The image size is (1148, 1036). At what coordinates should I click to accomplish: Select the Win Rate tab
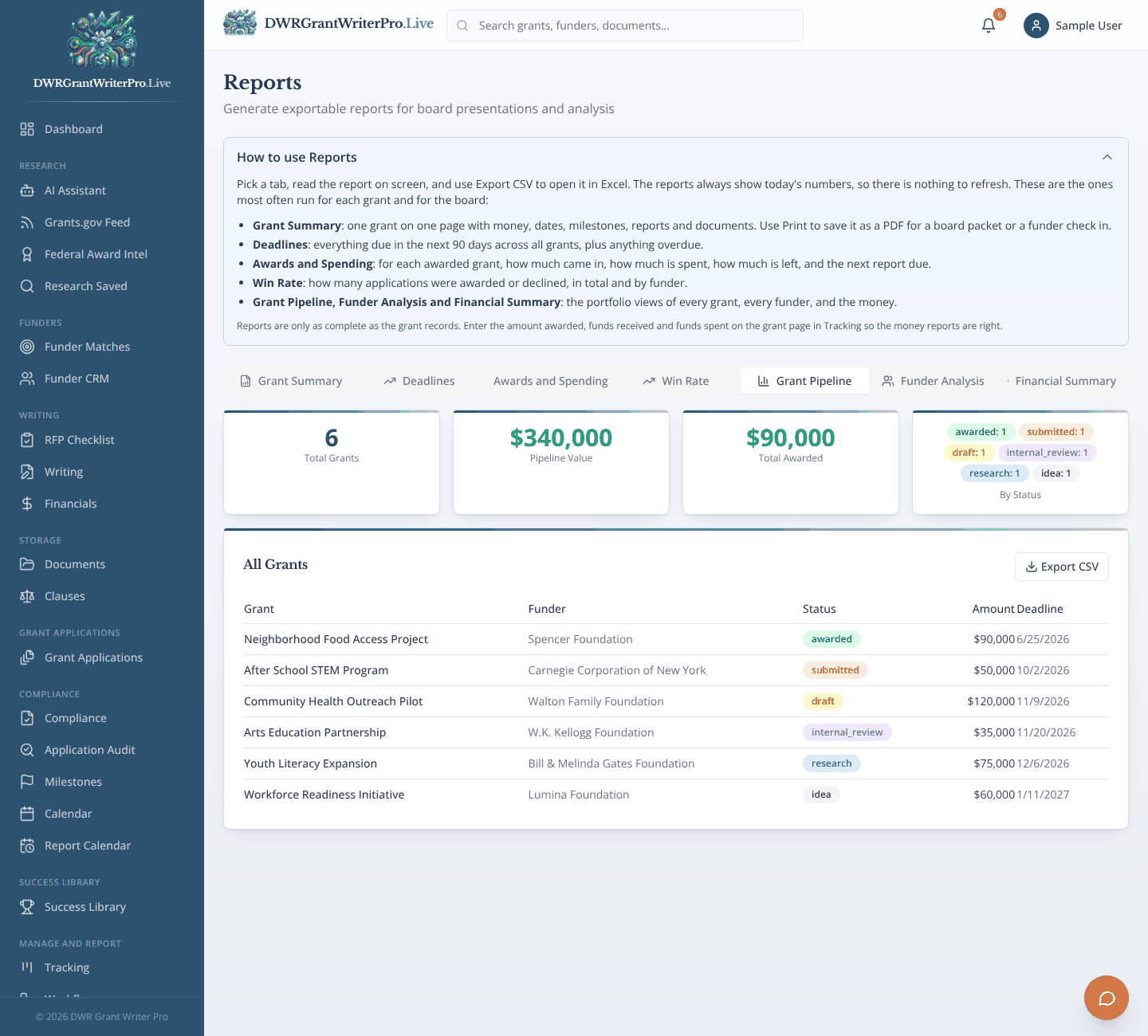click(676, 381)
